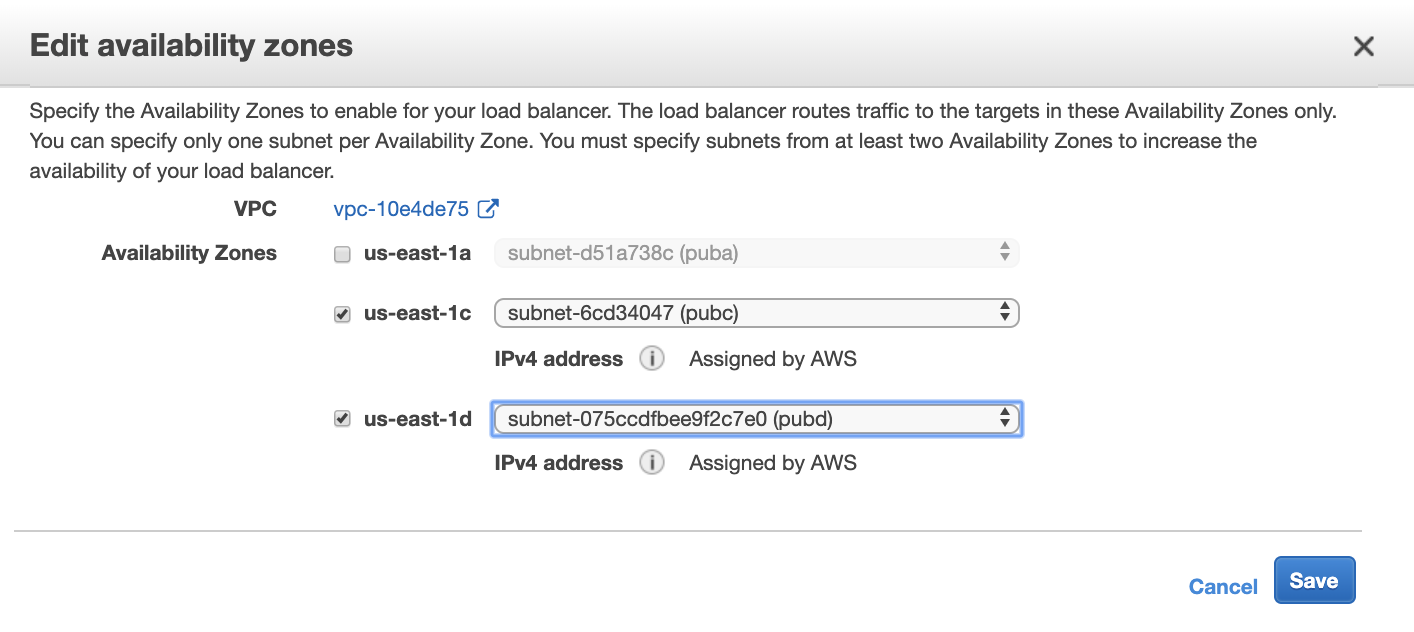Click the us-east-1c label text
The width and height of the screenshot is (1414, 632).
pos(417,313)
